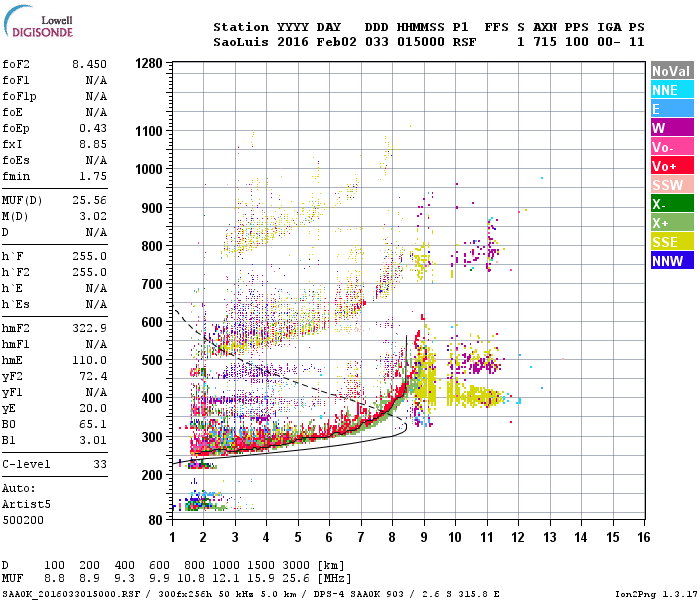Screen dimensions: 700x600
Task: Select the NNE cyan legend swatch
Action: [x=672, y=90]
